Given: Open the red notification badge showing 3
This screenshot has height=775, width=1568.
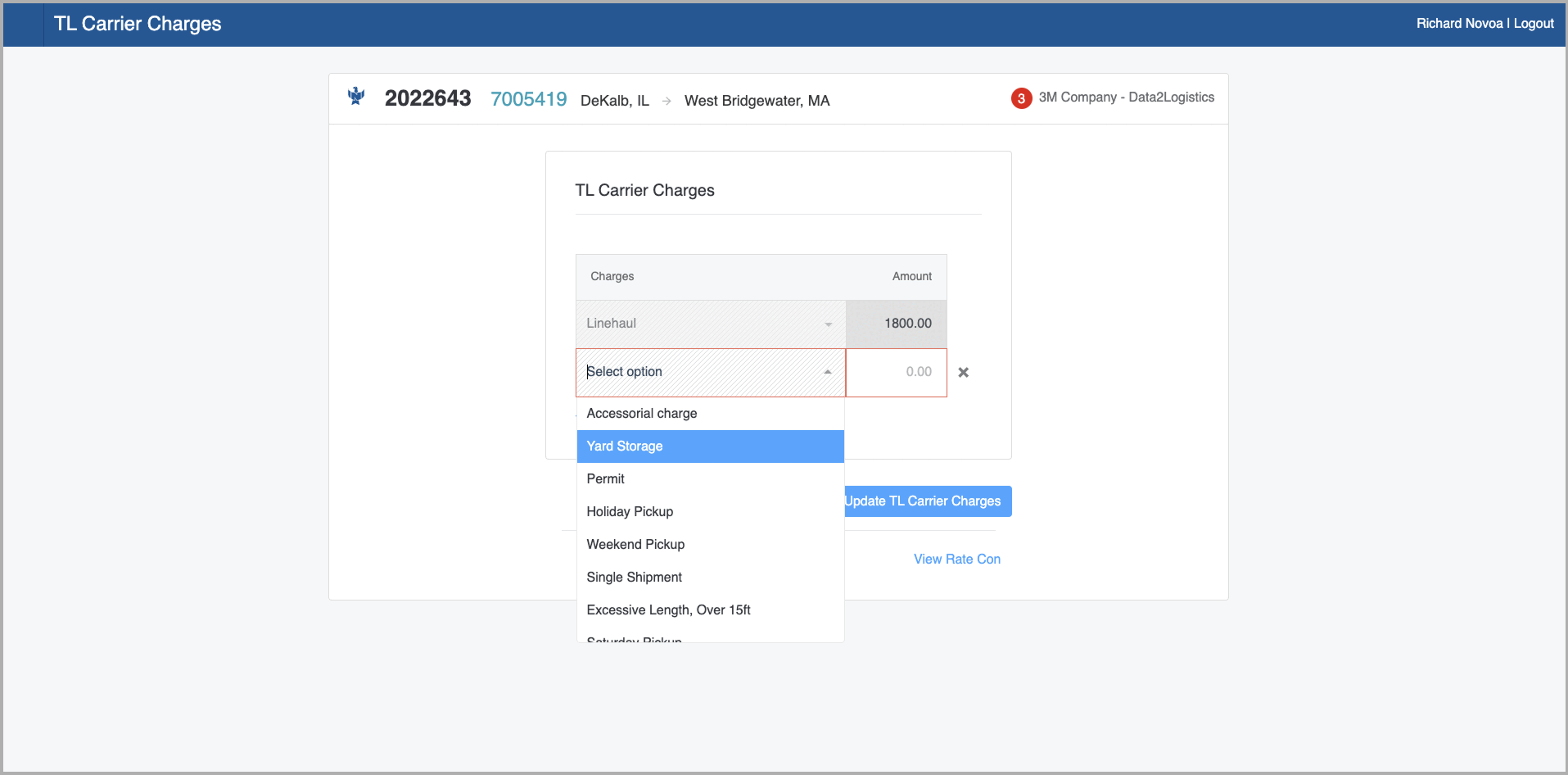Looking at the screenshot, I should click(x=1021, y=98).
